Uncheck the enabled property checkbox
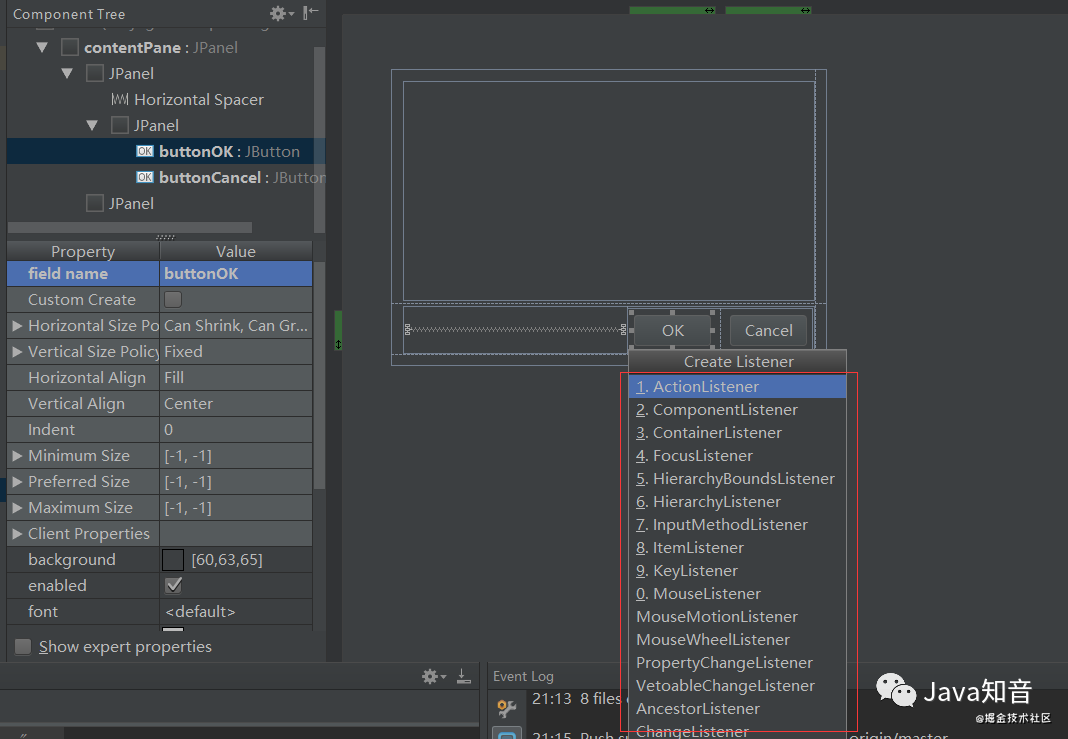This screenshot has height=739, width=1068. tap(174, 585)
